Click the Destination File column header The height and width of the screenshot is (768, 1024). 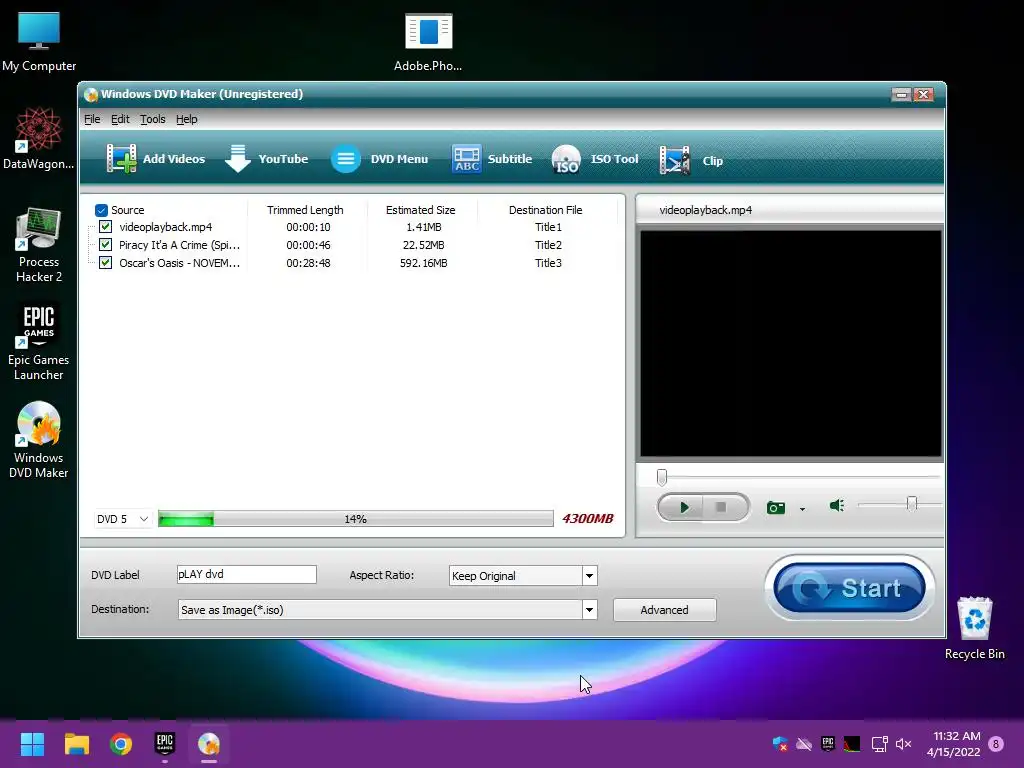pyautogui.click(x=546, y=210)
